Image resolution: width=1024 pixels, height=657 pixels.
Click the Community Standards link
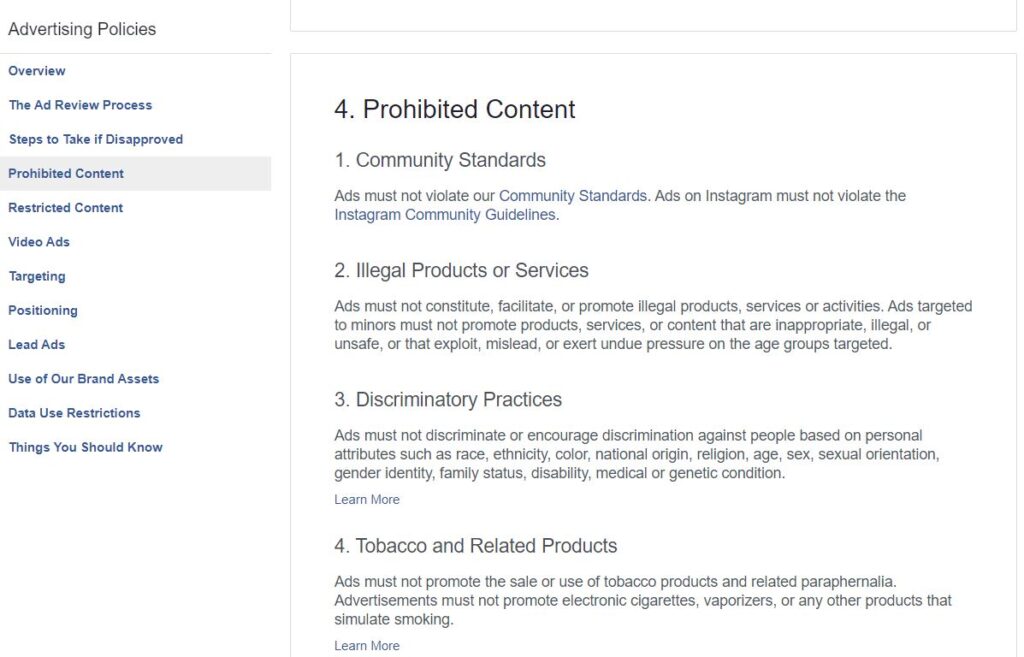573,196
